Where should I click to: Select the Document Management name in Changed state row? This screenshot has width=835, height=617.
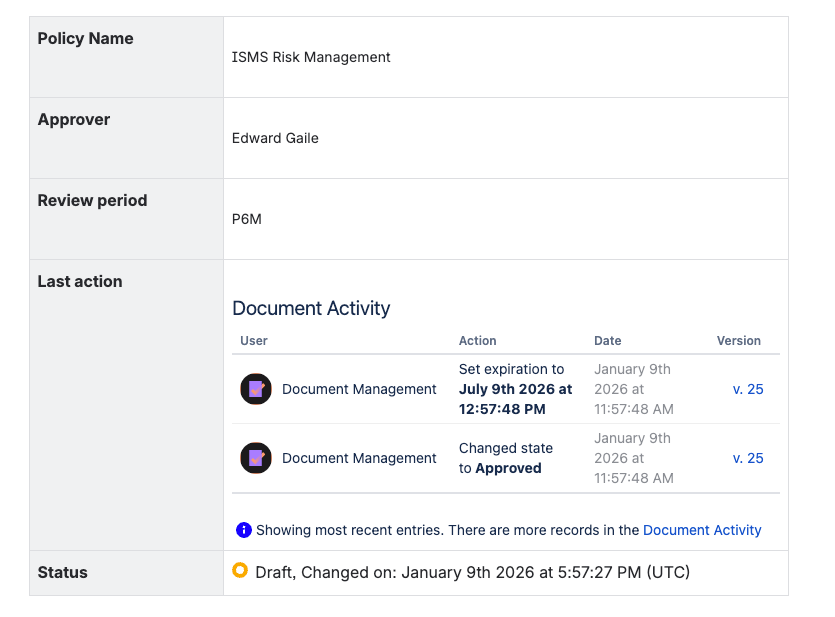click(359, 458)
